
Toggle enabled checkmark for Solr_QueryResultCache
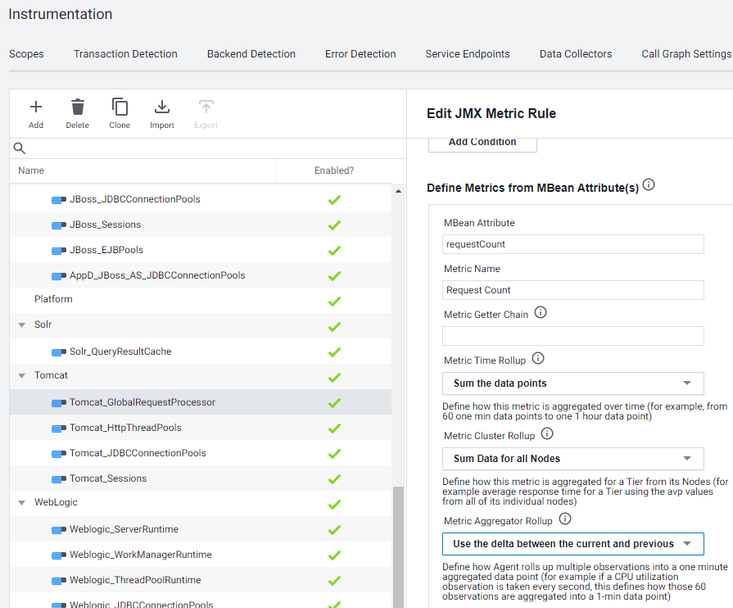click(334, 352)
